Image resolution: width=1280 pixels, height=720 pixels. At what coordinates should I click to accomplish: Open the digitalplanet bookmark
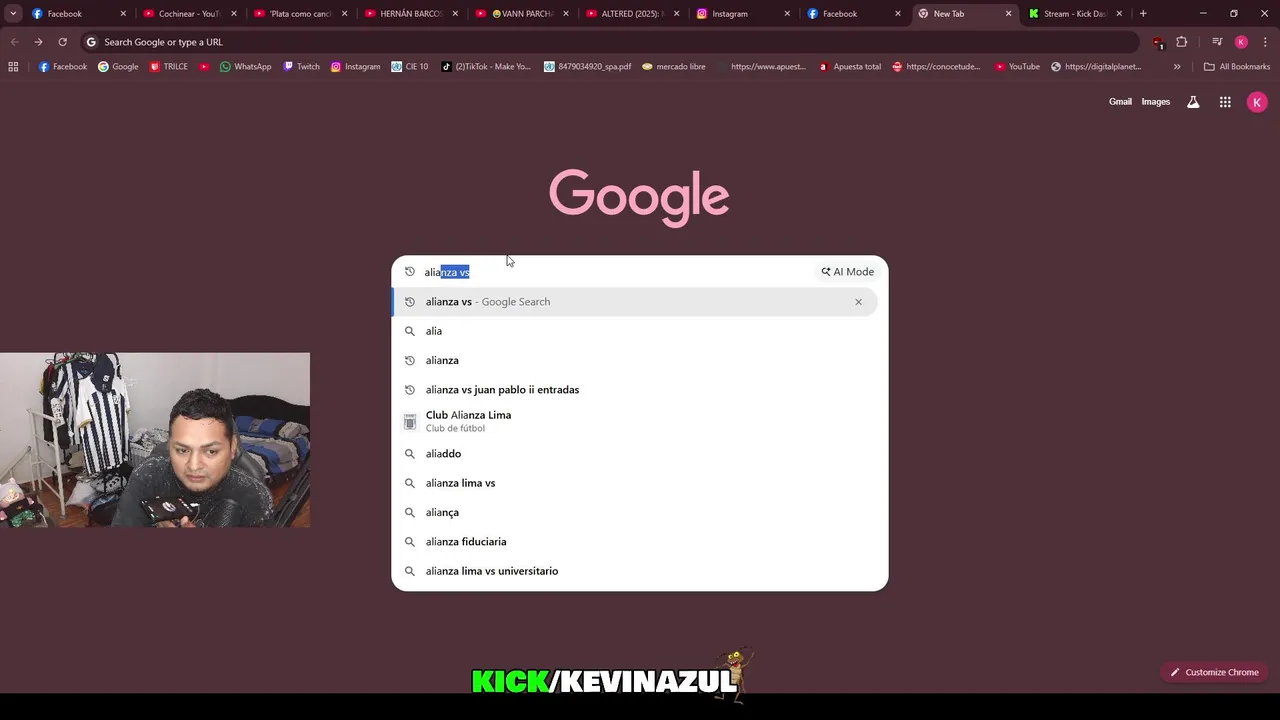point(1096,67)
